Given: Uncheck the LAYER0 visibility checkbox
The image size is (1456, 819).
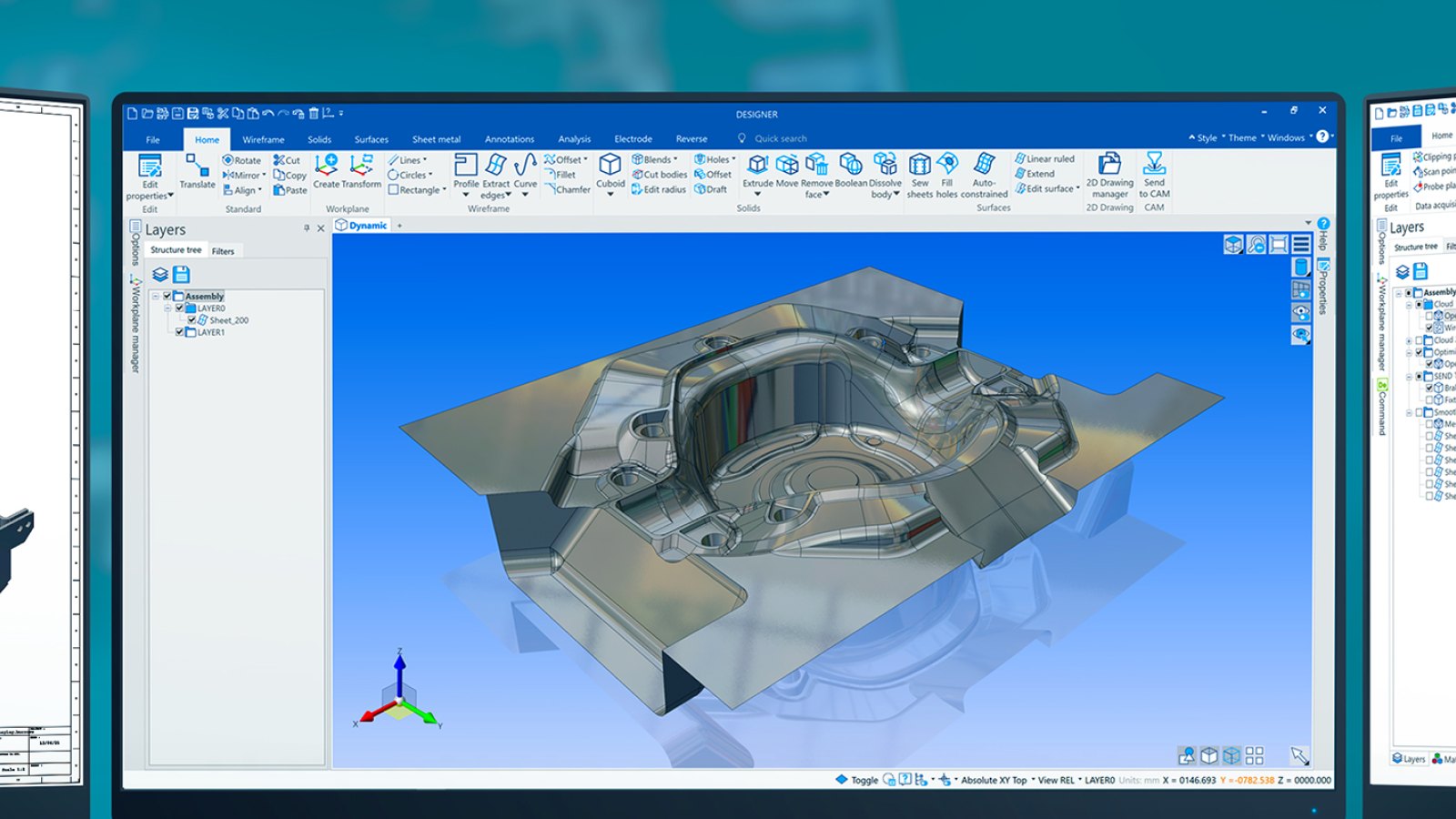Looking at the screenshot, I should click(179, 308).
